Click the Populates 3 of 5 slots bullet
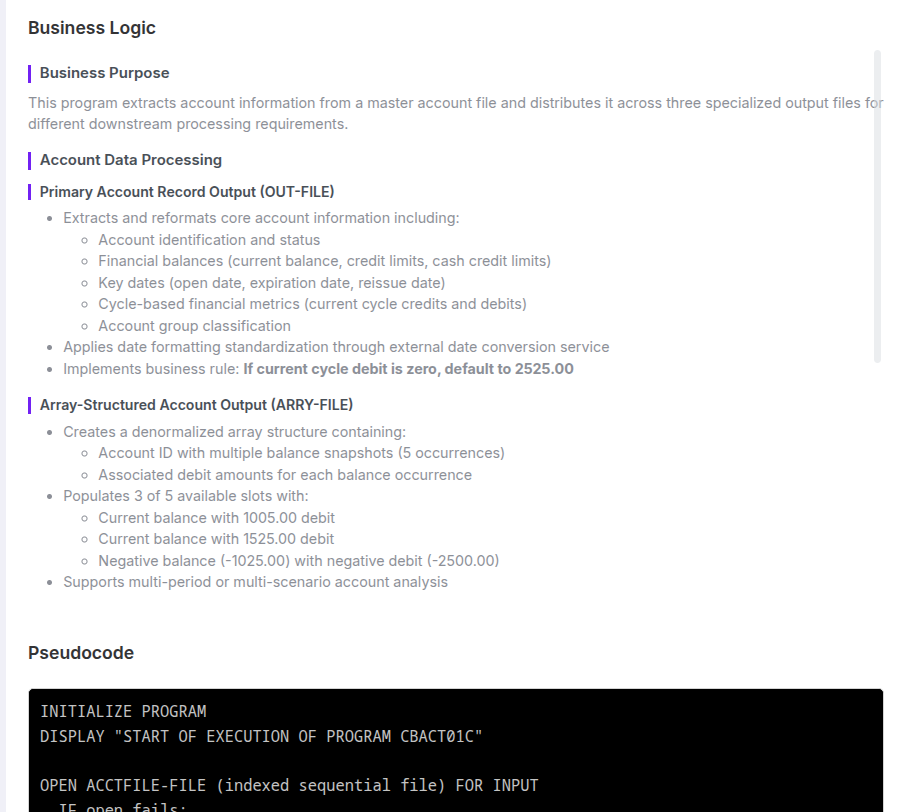Viewport: 905px width, 812px height. pyautogui.click(x=185, y=496)
